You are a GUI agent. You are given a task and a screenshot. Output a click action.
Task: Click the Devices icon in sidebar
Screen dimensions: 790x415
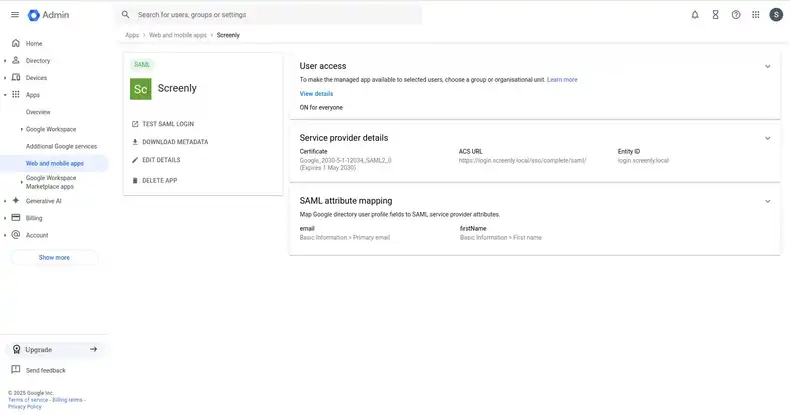coord(16,78)
